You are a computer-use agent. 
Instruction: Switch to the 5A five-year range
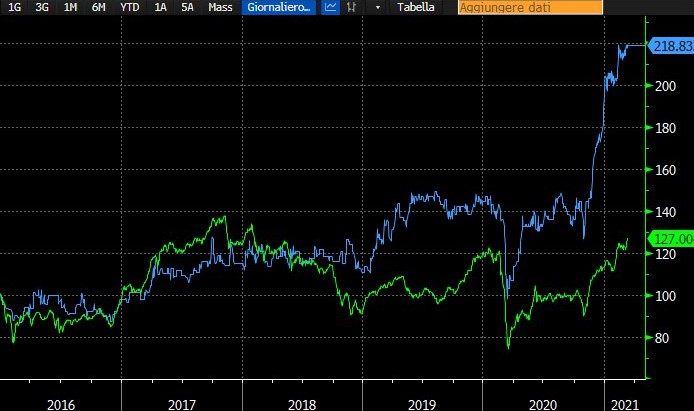coord(187,7)
